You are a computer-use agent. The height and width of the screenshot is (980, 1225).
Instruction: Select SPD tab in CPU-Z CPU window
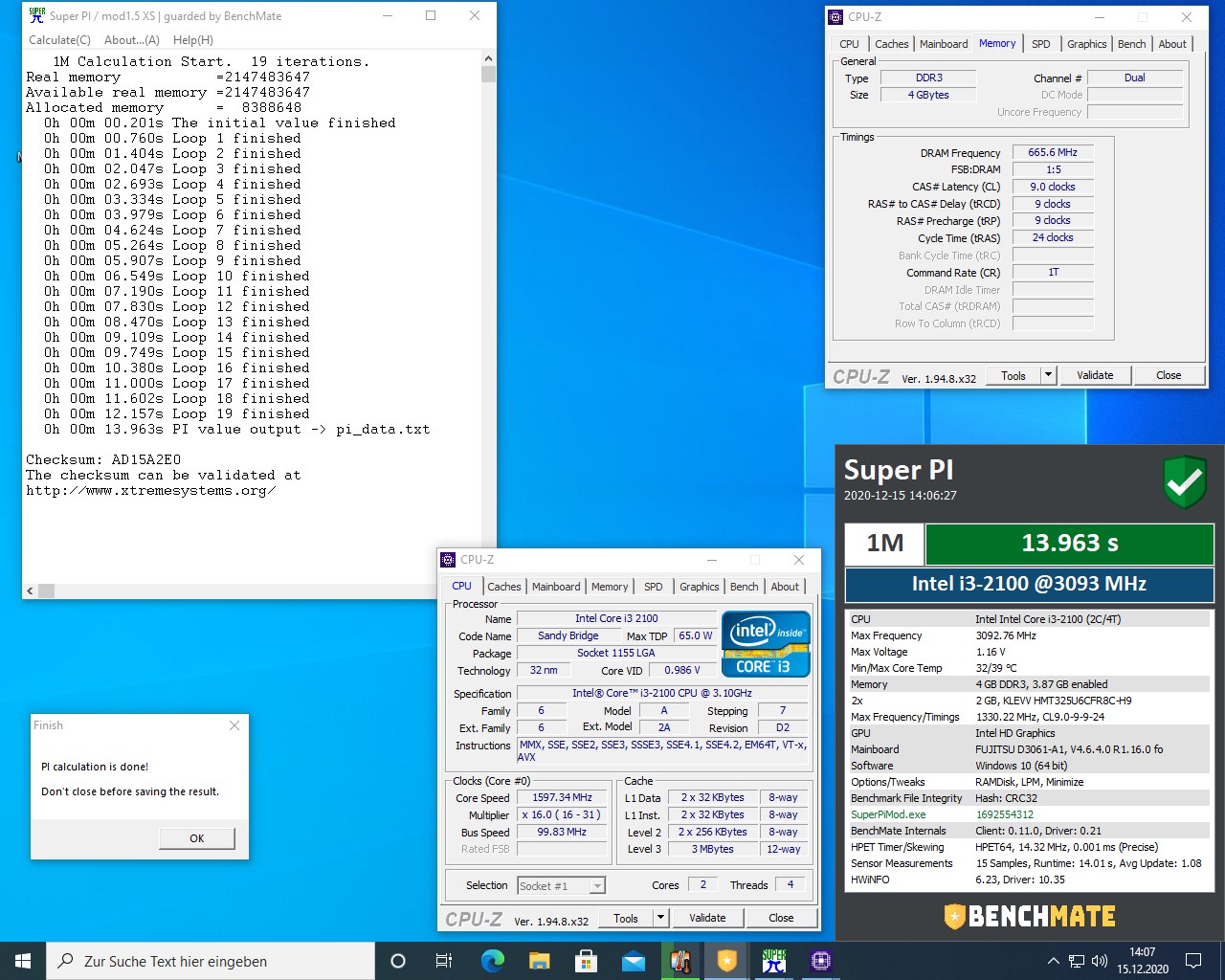coord(654,587)
